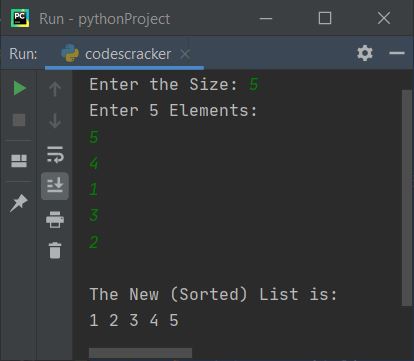Click the Down the stack trace arrow
The height and width of the screenshot is (361, 414).
(x=55, y=121)
